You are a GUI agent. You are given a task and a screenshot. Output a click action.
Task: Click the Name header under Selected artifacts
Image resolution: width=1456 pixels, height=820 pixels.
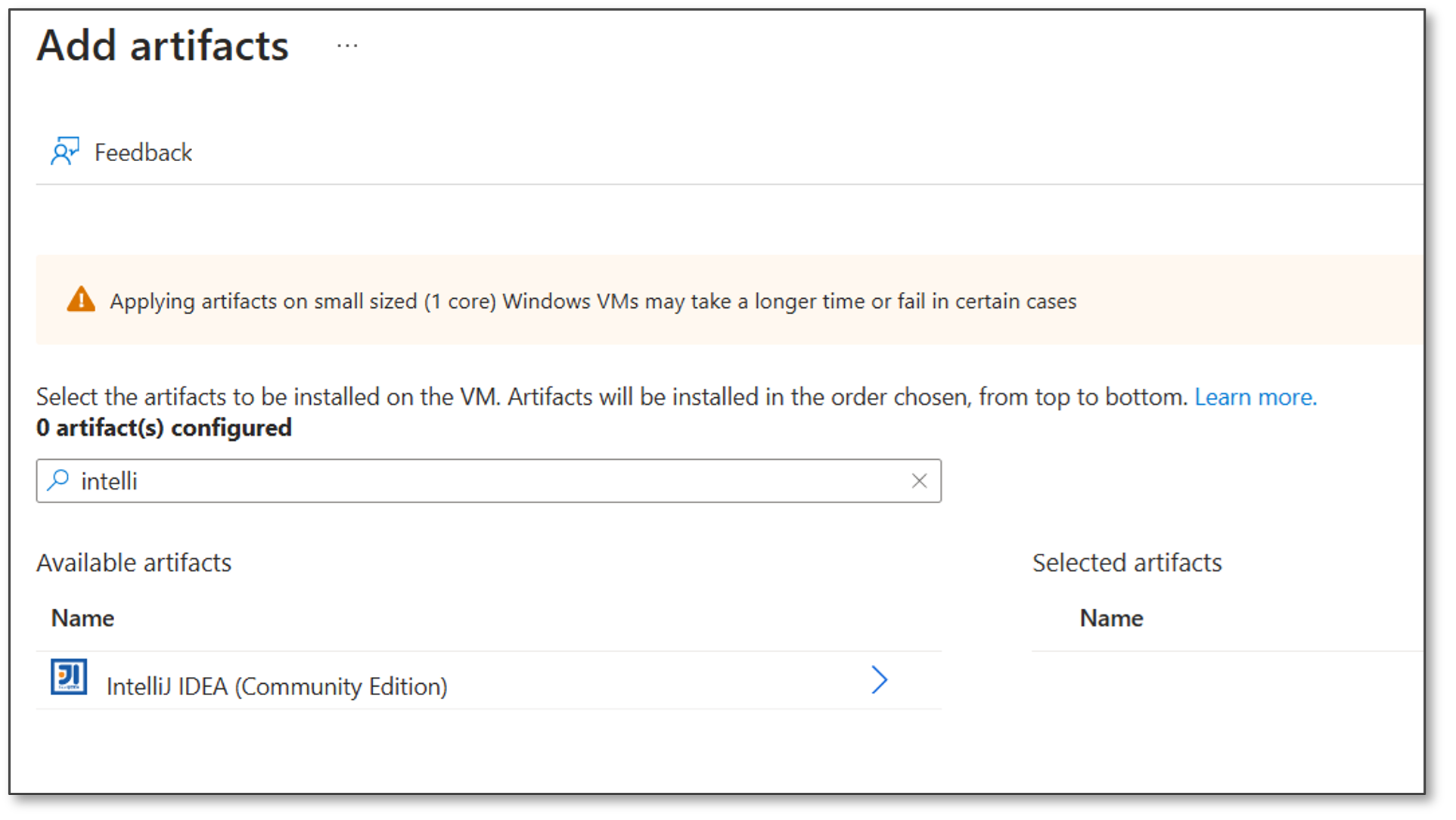tap(1111, 618)
